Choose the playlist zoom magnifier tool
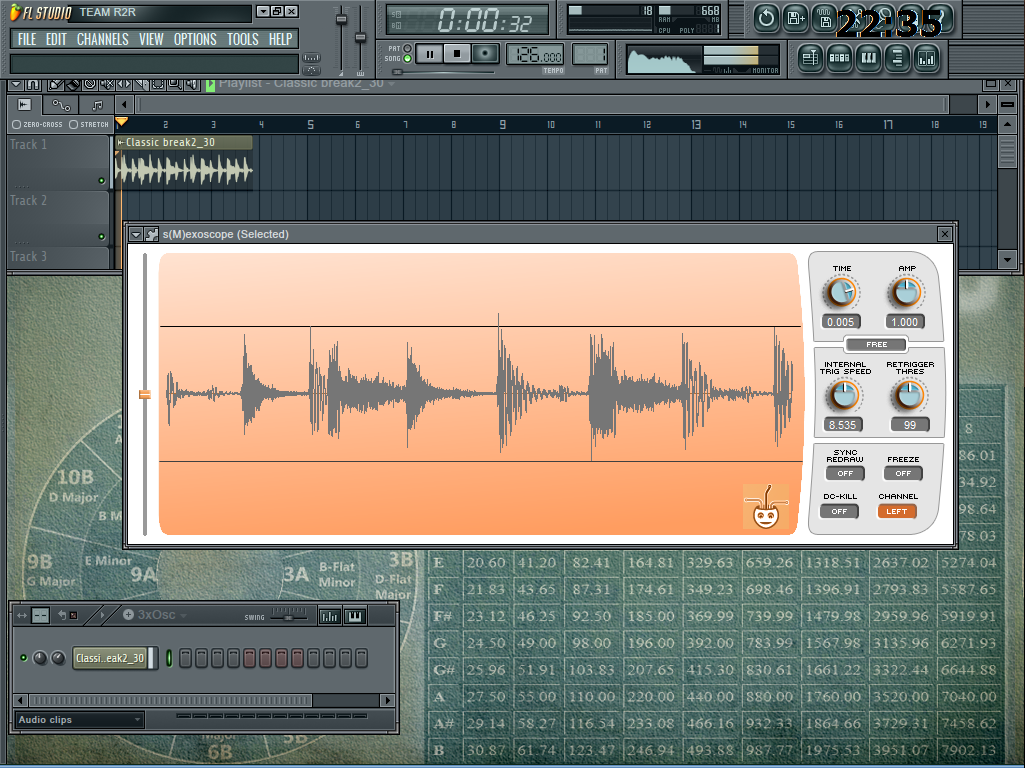1025x768 pixels. 175,84
